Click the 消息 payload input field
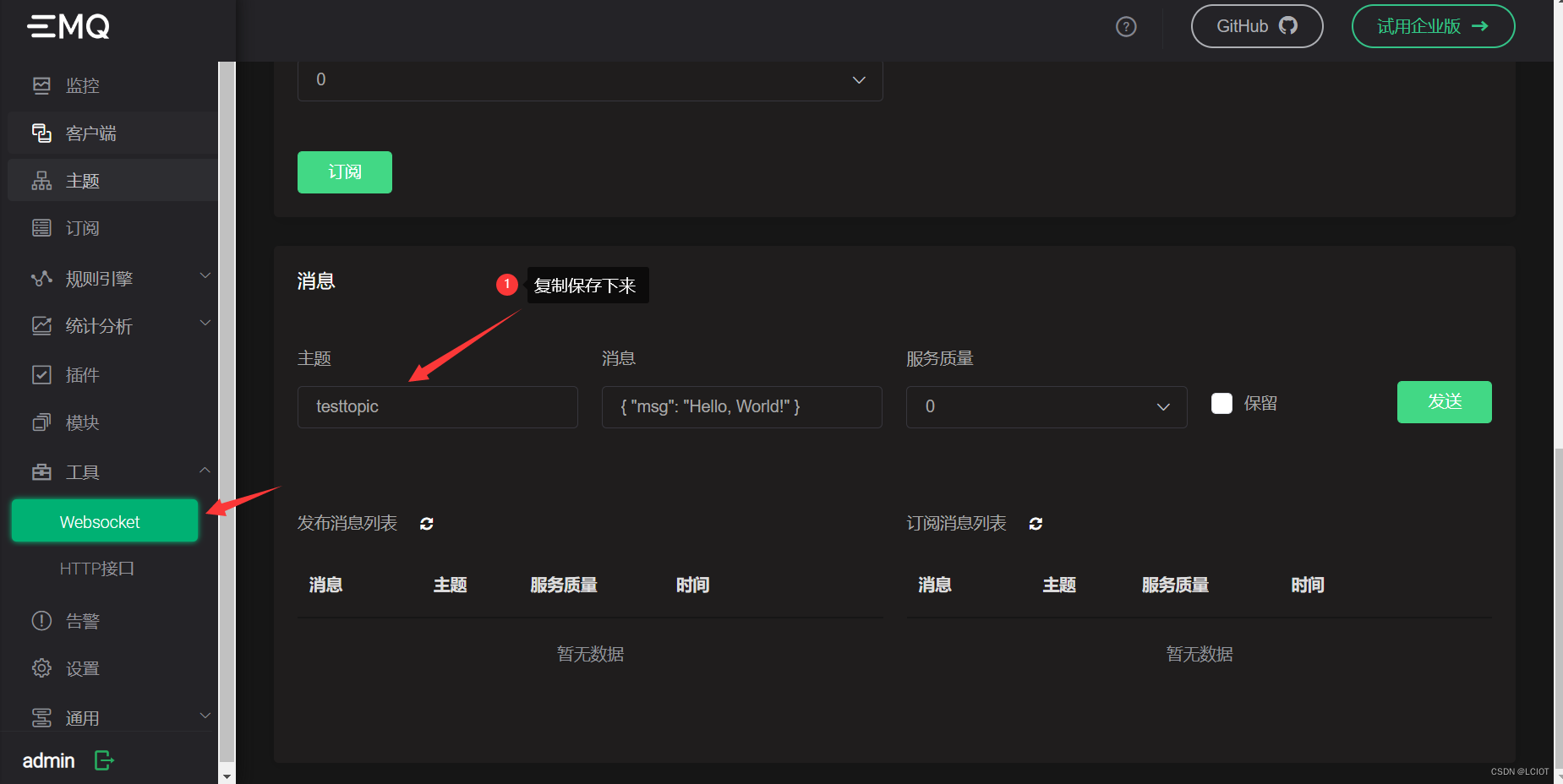The image size is (1563, 784). (742, 407)
